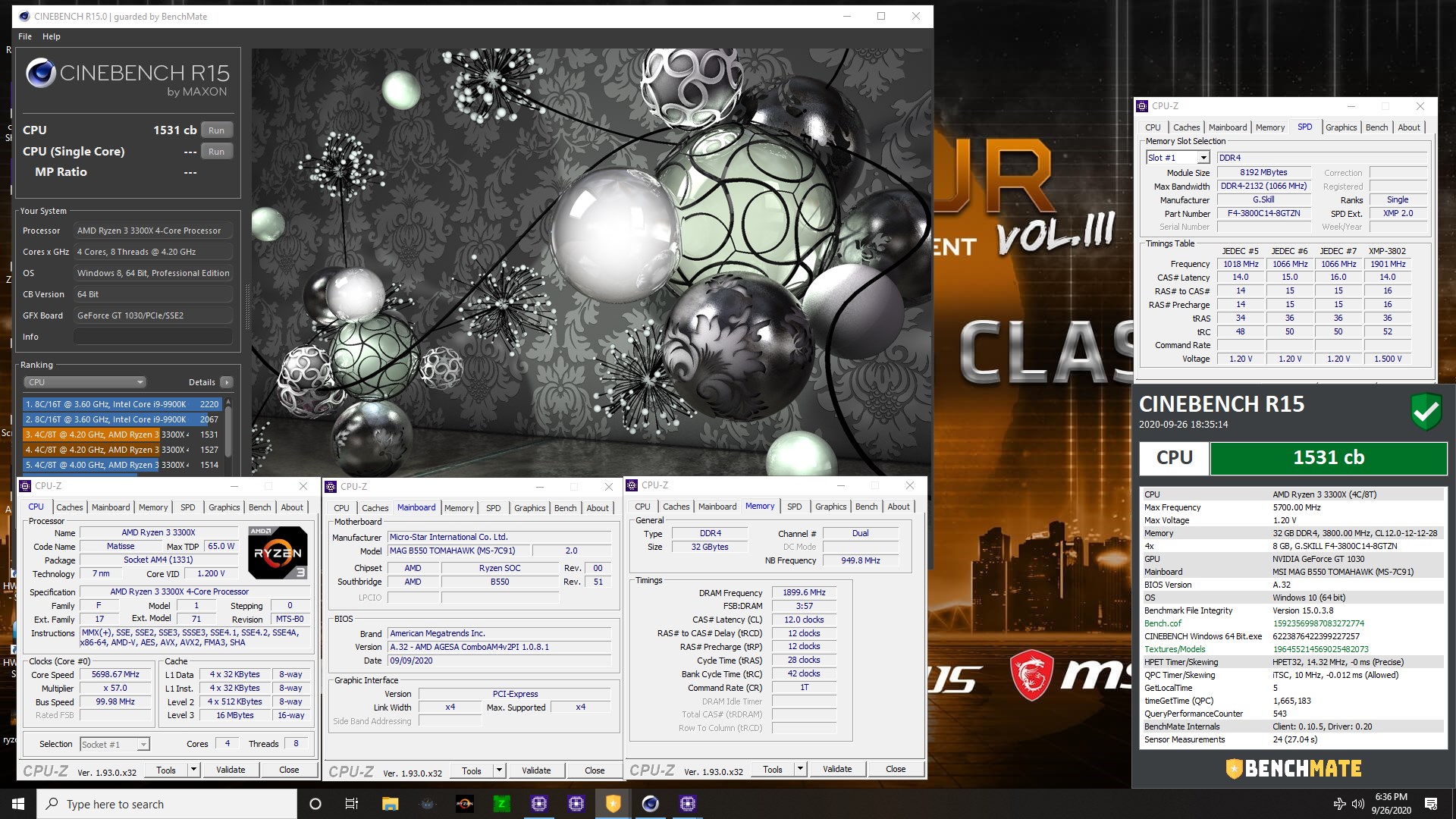Open Task View from the taskbar

click(x=352, y=804)
